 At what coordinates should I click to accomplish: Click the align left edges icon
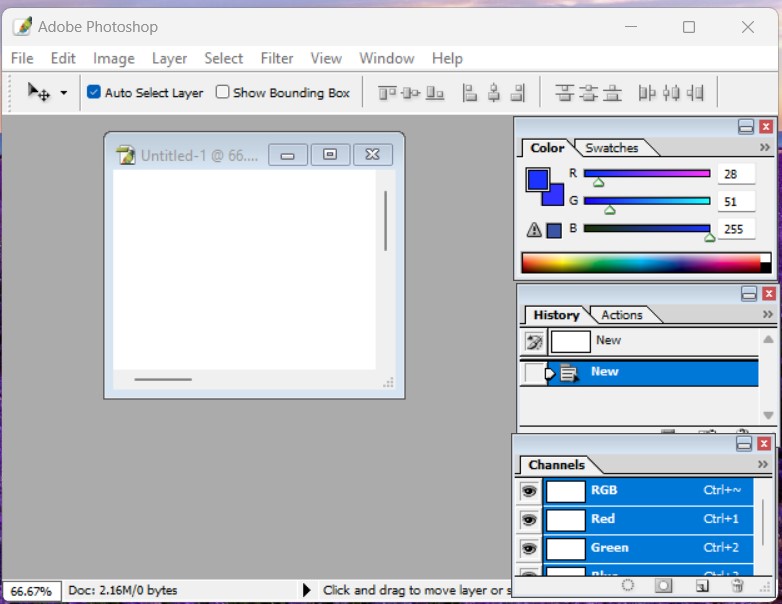point(469,93)
